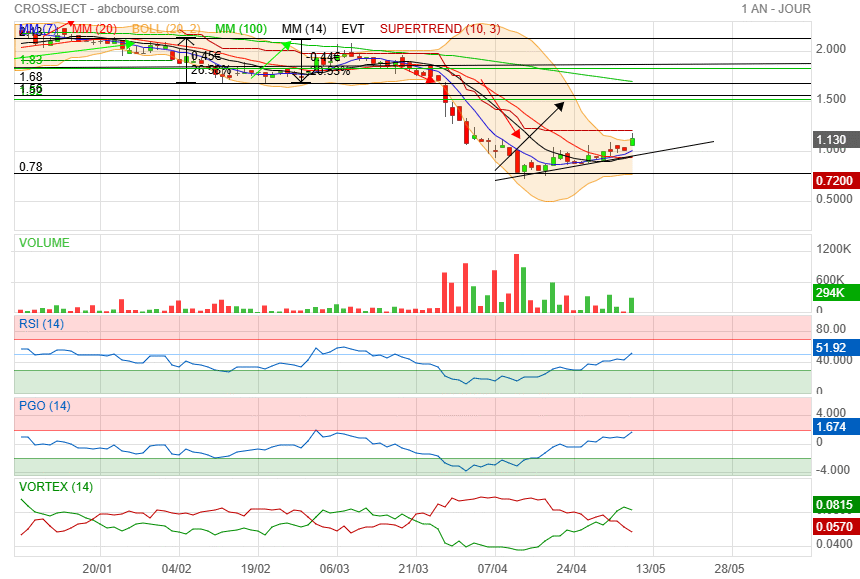Click the green "1.83" level label
860x579 pixels.
[31, 60]
